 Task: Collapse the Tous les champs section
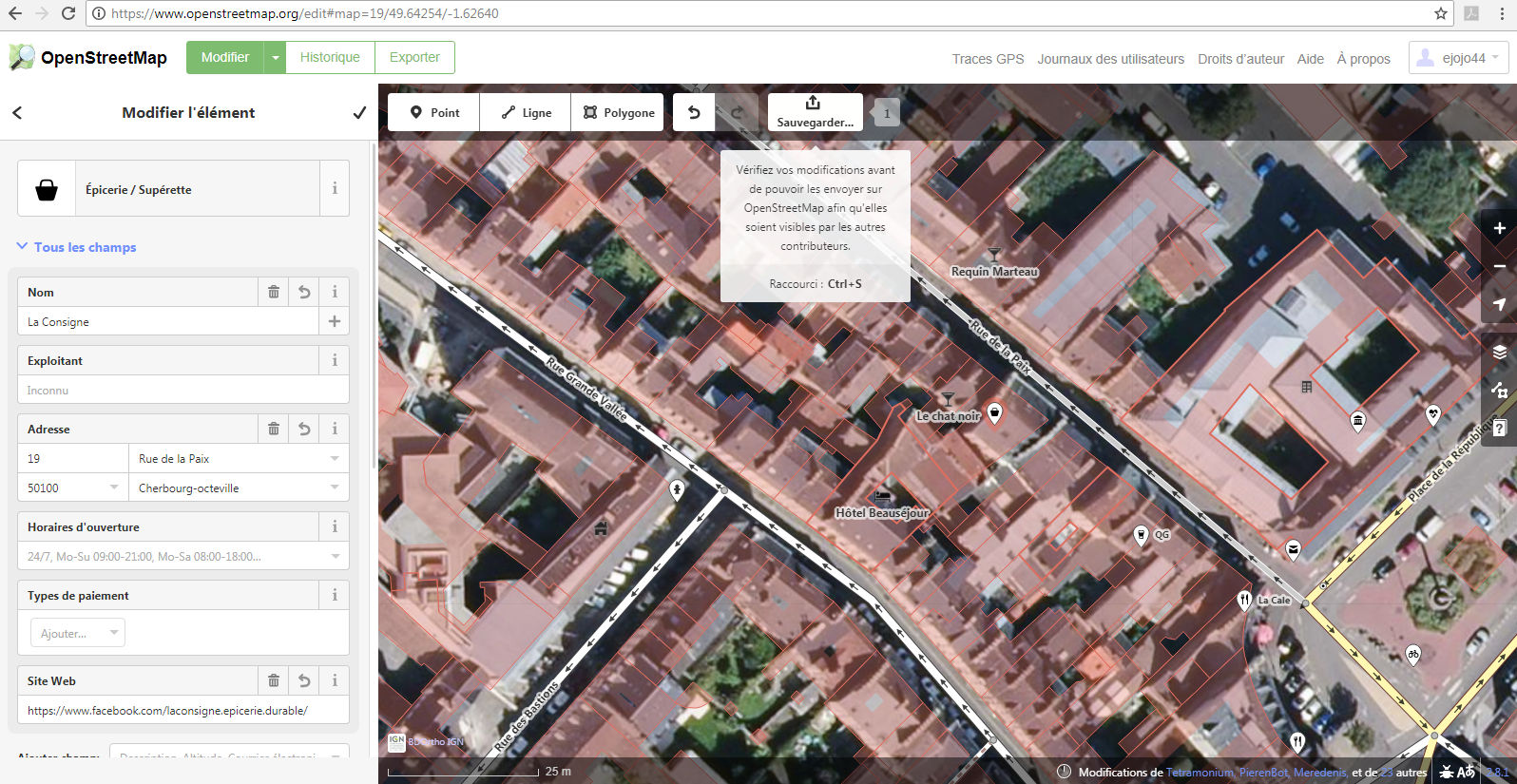(77, 247)
